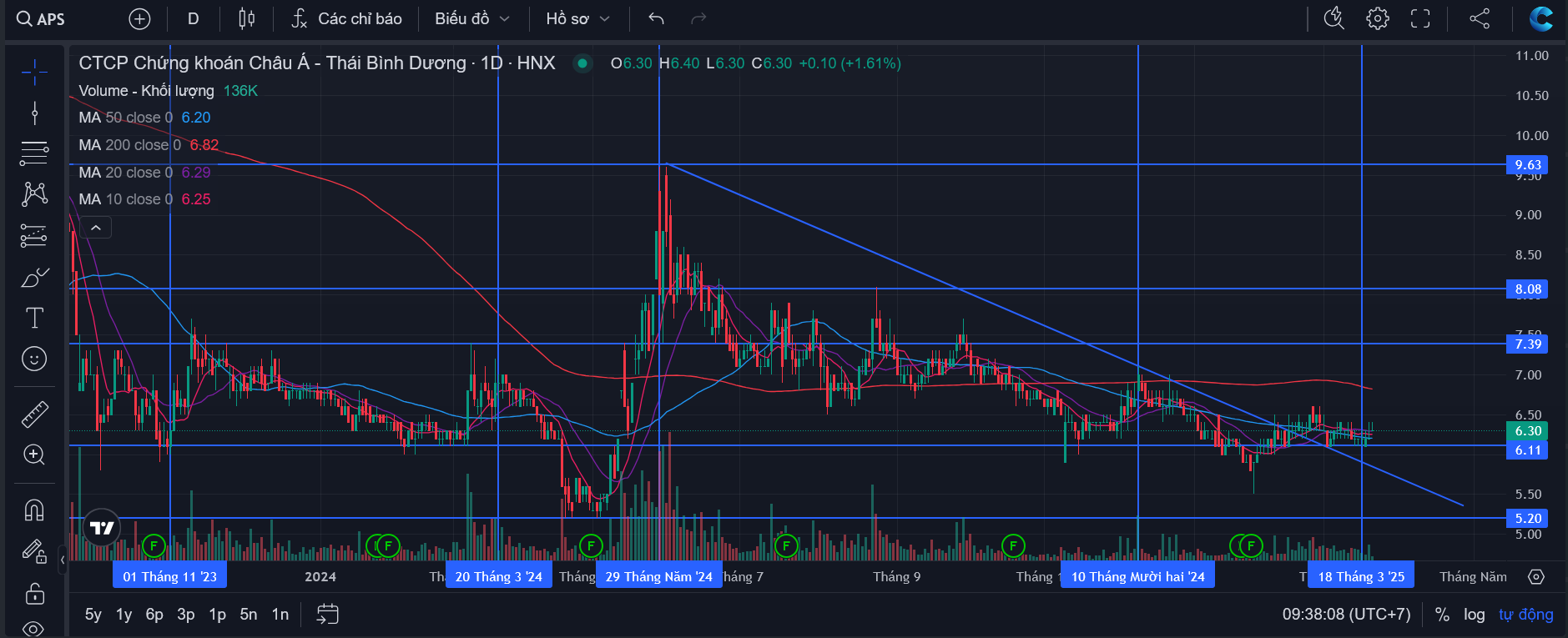Redo the last chart action

tap(699, 18)
